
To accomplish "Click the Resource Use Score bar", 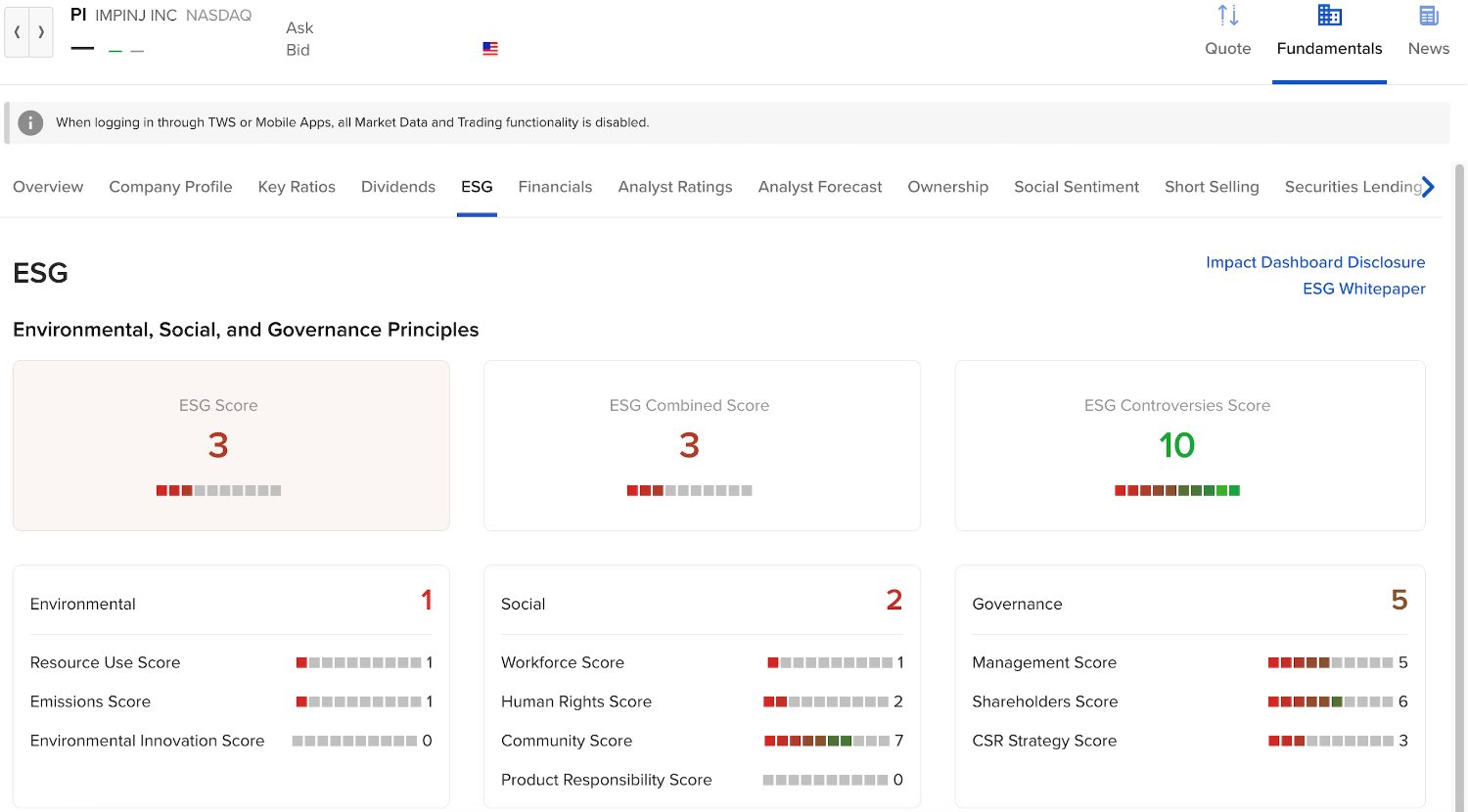I will tap(359, 662).
